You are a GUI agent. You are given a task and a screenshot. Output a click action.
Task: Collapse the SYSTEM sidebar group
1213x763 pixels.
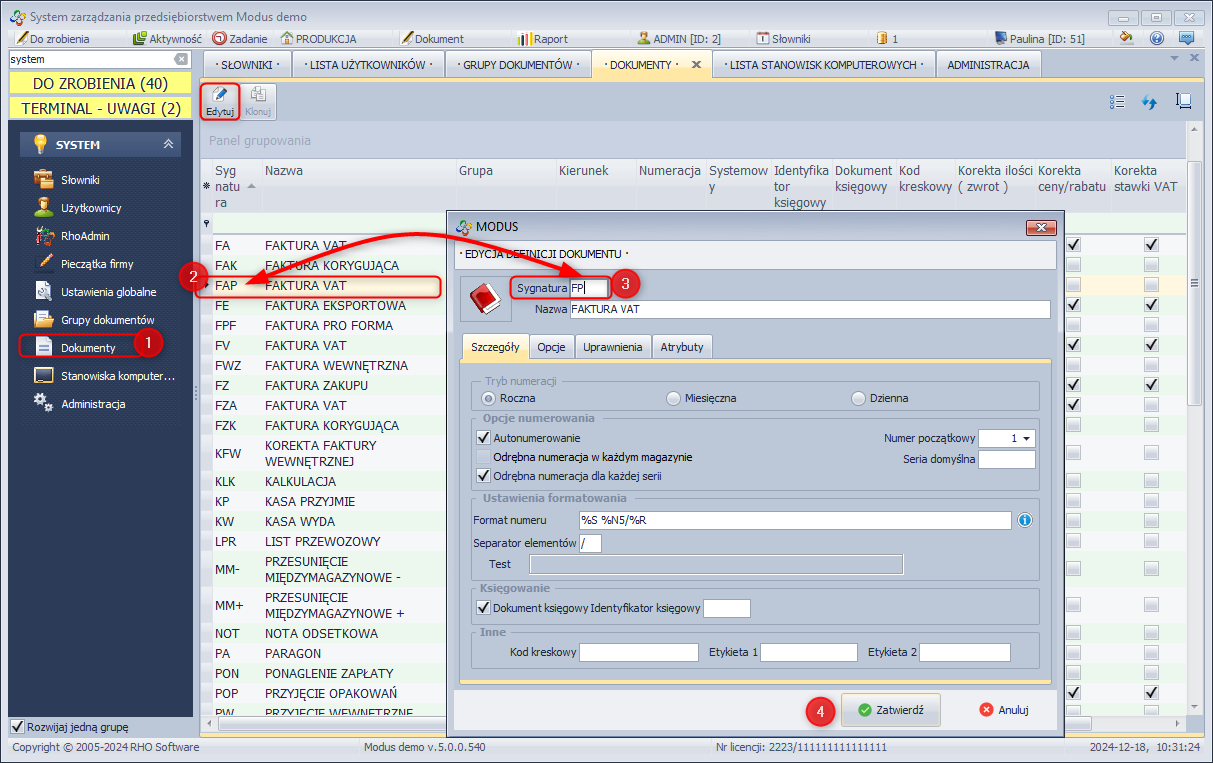[x=168, y=145]
